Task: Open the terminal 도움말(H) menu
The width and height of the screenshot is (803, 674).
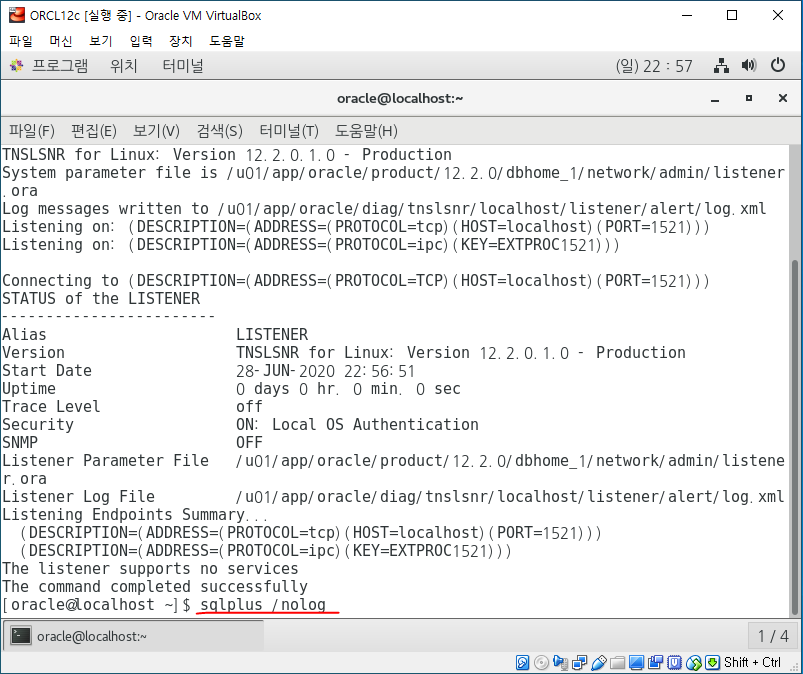Action: tap(366, 131)
